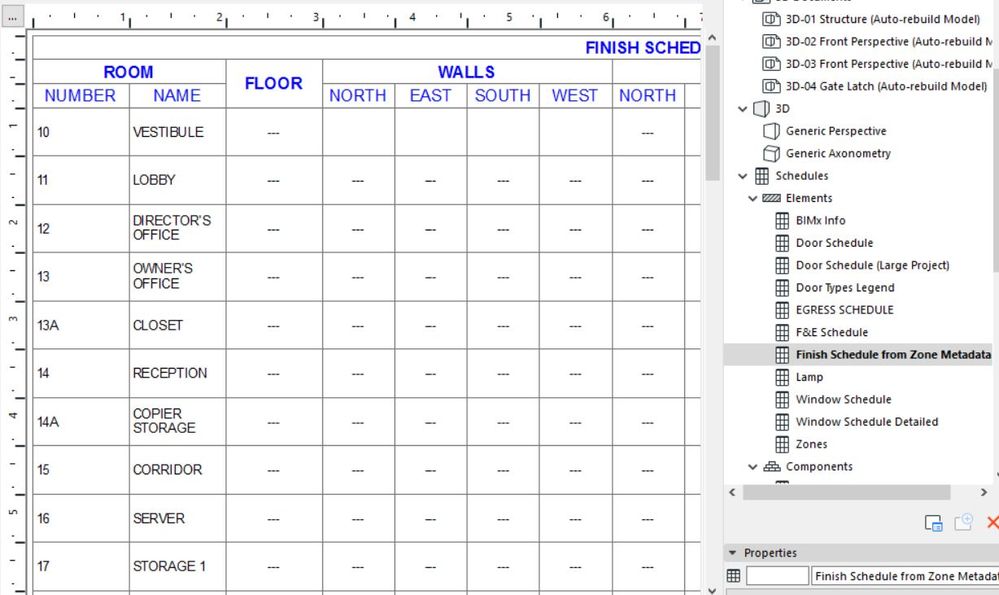Click the CLOSET name cell
Screen dimensions: 999x595
pos(177,325)
